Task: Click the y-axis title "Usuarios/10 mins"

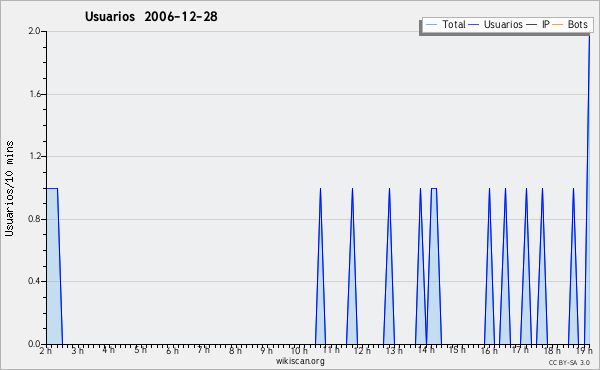Action: [x=9, y=188]
